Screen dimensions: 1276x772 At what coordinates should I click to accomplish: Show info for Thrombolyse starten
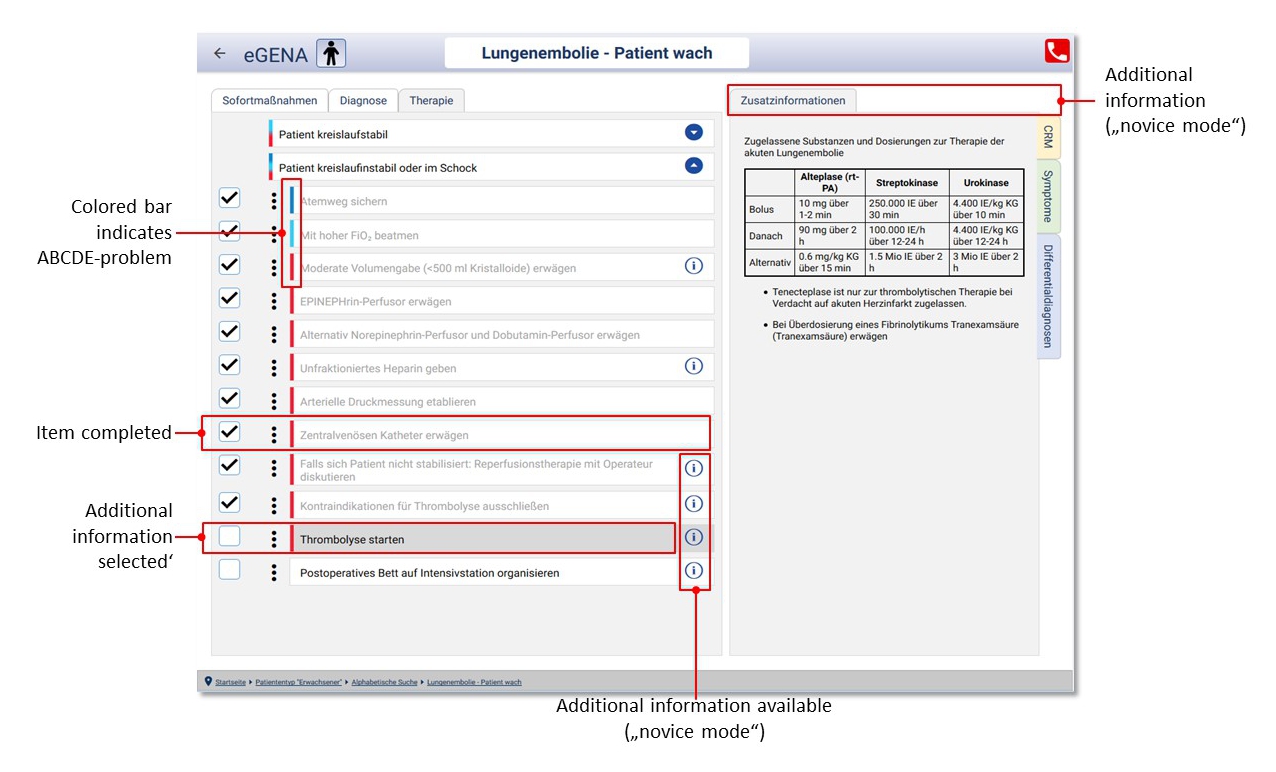coord(693,538)
